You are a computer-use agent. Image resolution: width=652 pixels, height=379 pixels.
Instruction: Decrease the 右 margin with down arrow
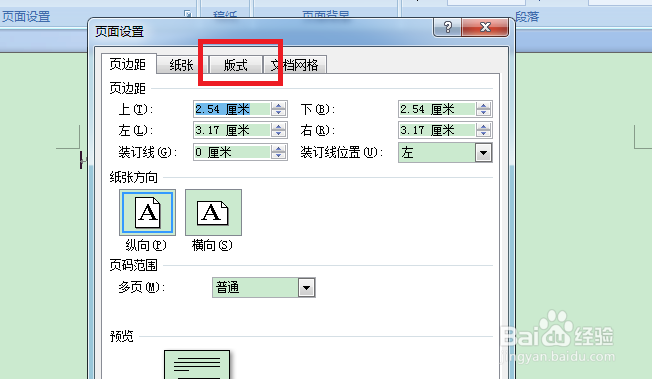coord(483,134)
